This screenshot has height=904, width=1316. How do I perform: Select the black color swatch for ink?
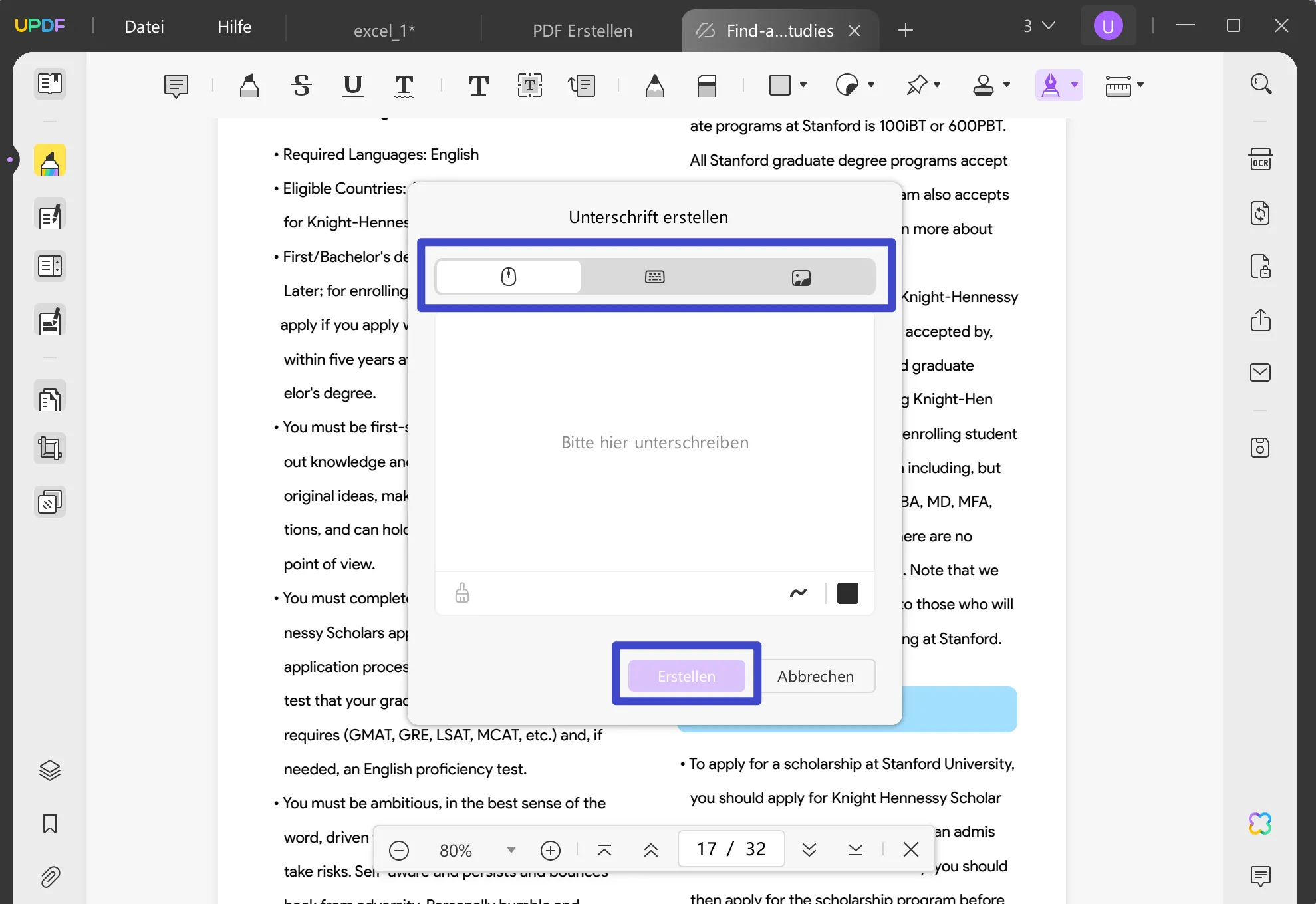(848, 591)
